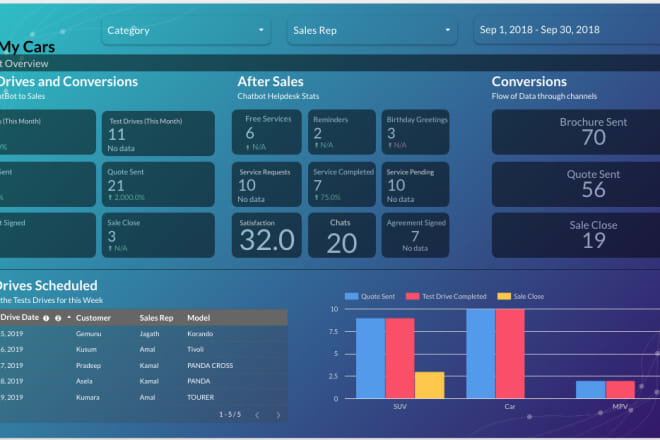Click the MPV axis label
Screen dimensions: 660x440
click(x=620, y=407)
